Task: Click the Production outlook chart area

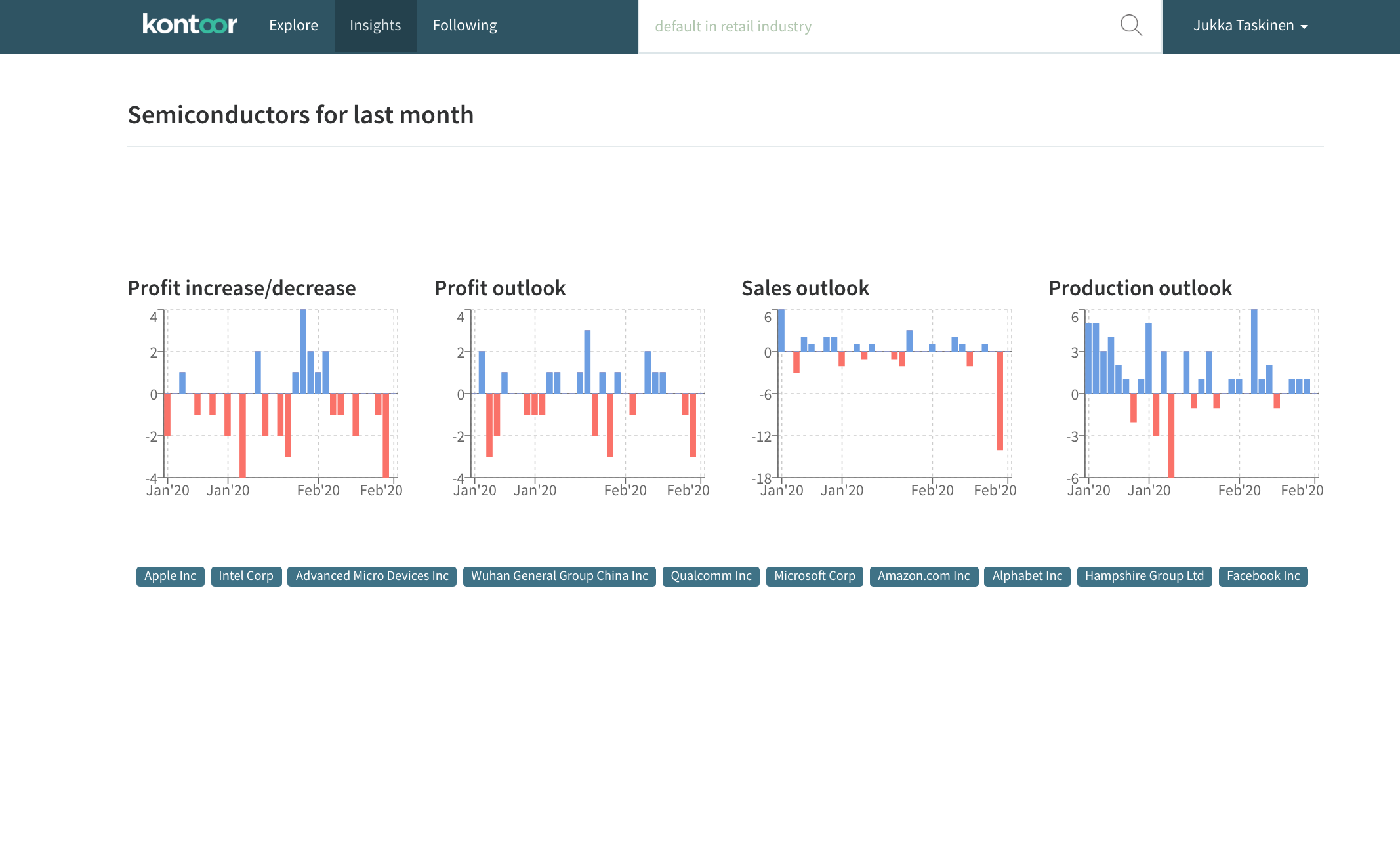Action: [1202, 394]
